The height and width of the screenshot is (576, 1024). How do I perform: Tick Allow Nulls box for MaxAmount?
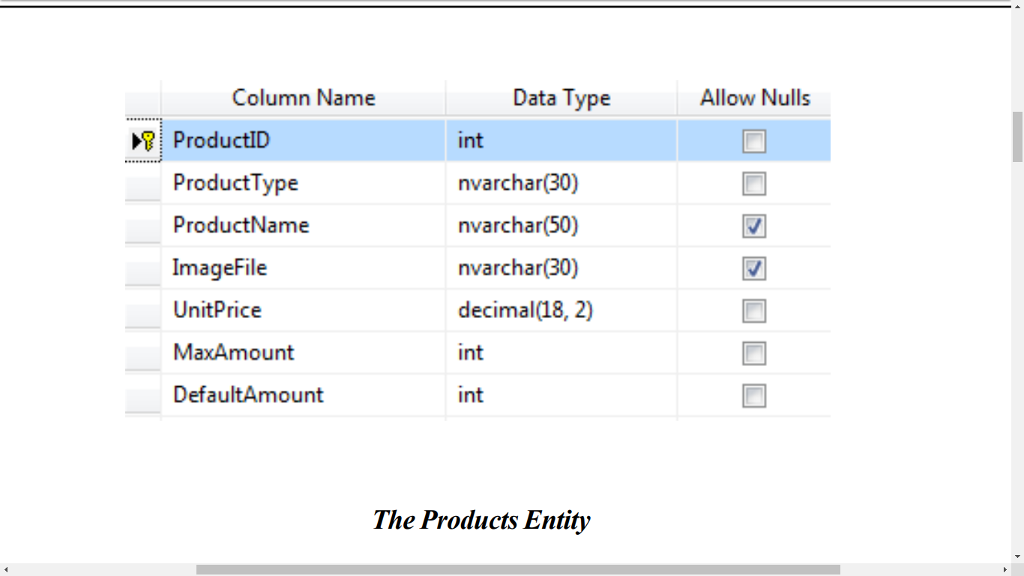pyautogui.click(x=754, y=354)
